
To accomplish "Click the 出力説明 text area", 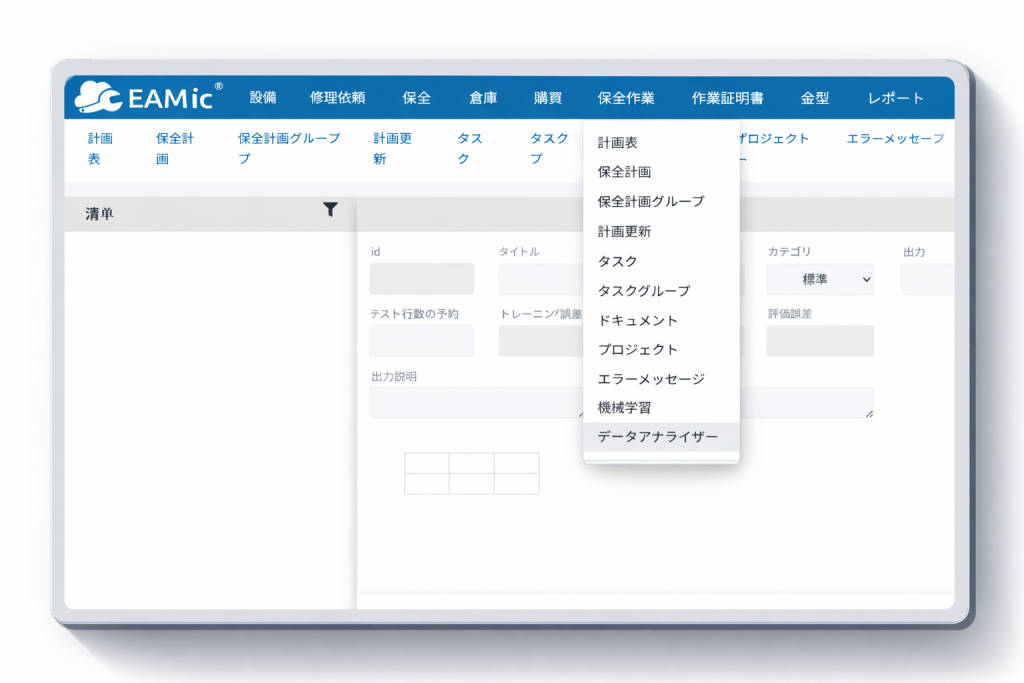I will (x=476, y=403).
